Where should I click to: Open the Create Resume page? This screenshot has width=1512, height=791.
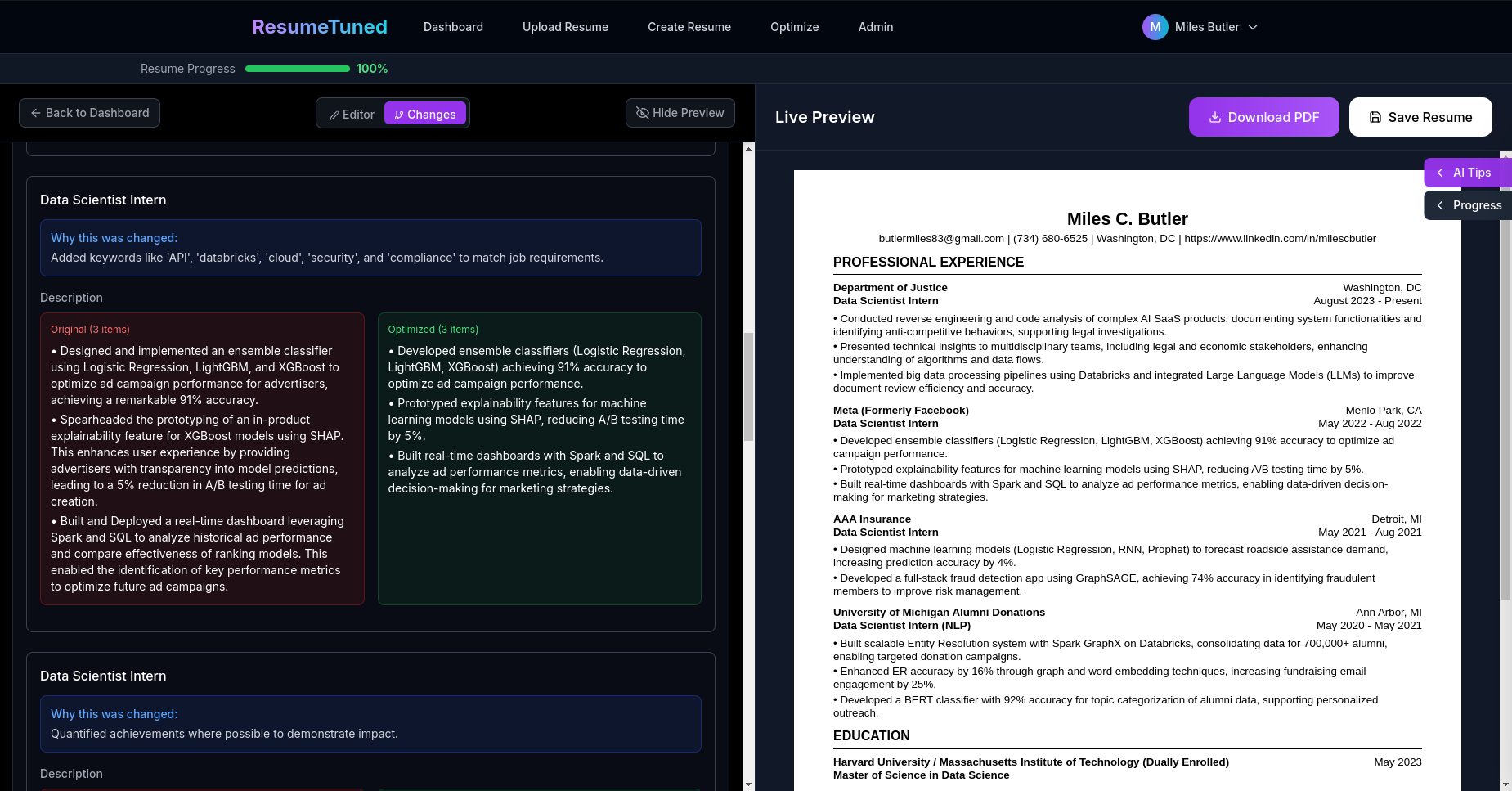[689, 27]
